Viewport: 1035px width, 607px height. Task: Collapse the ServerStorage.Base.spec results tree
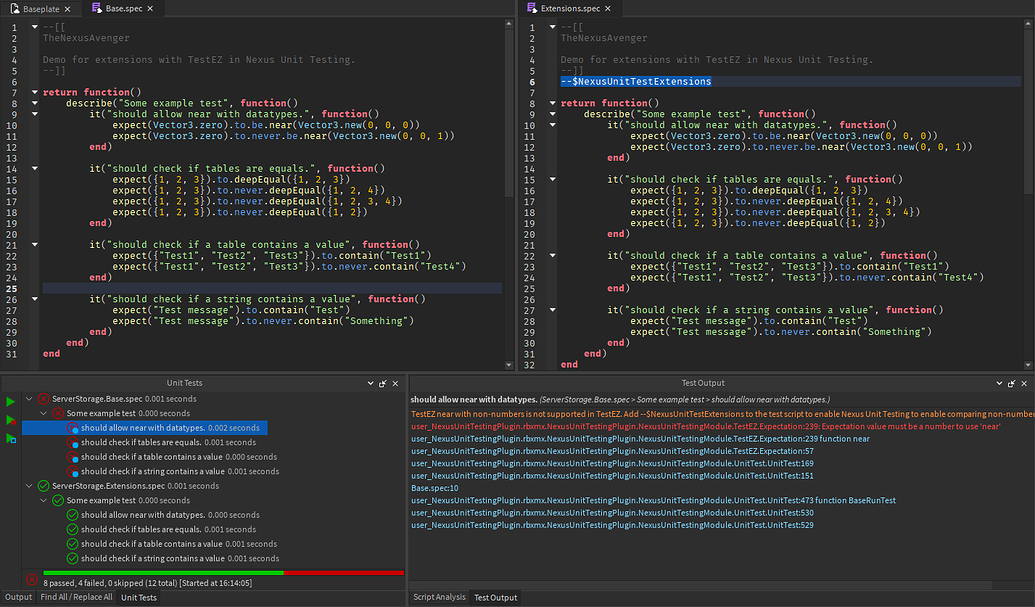pyautogui.click(x=28, y=398)
